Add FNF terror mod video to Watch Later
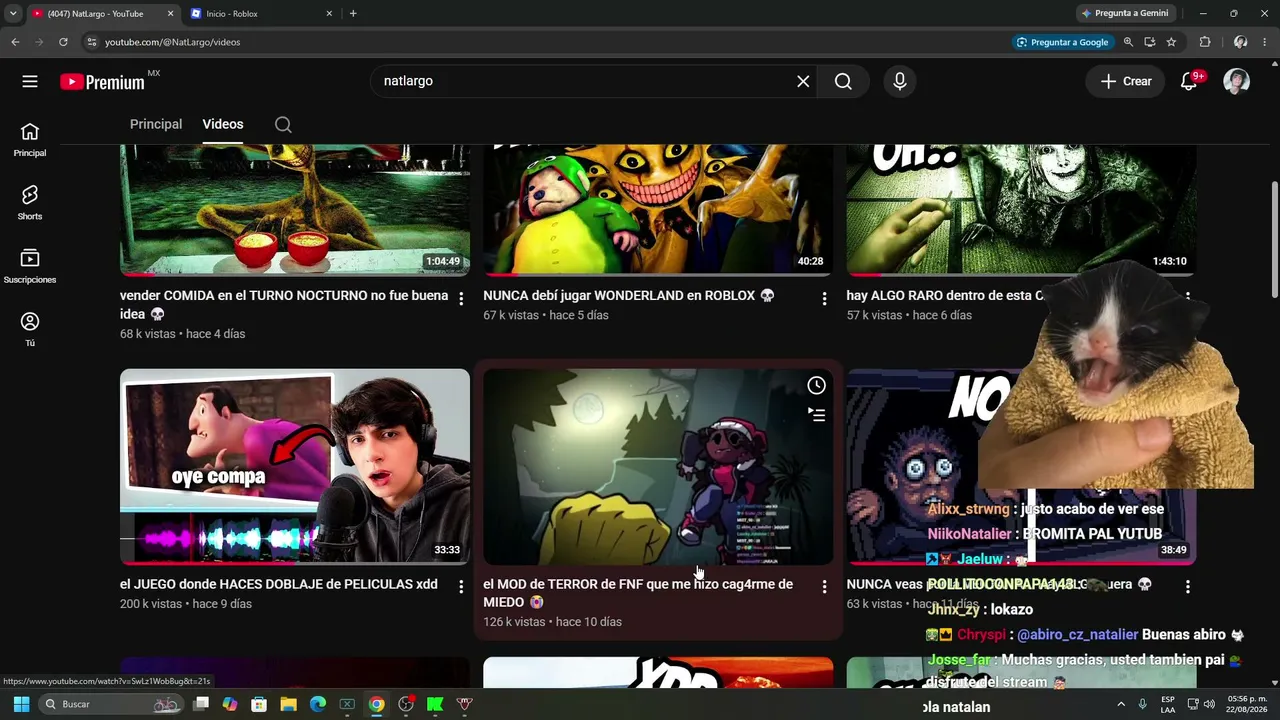This screenshot has height=720, width=1280. (817, 385)
